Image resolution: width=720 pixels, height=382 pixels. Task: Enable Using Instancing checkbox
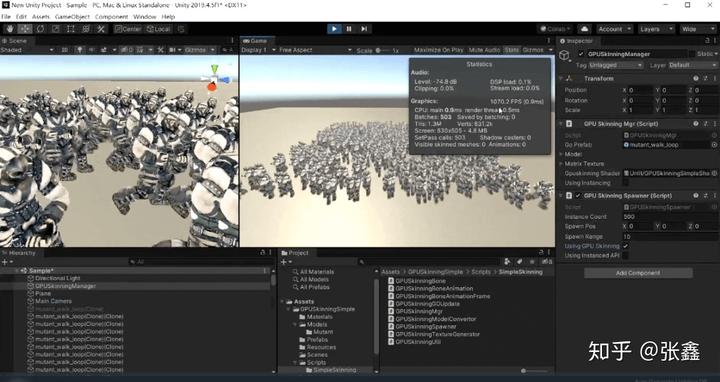tap(625, 183)
